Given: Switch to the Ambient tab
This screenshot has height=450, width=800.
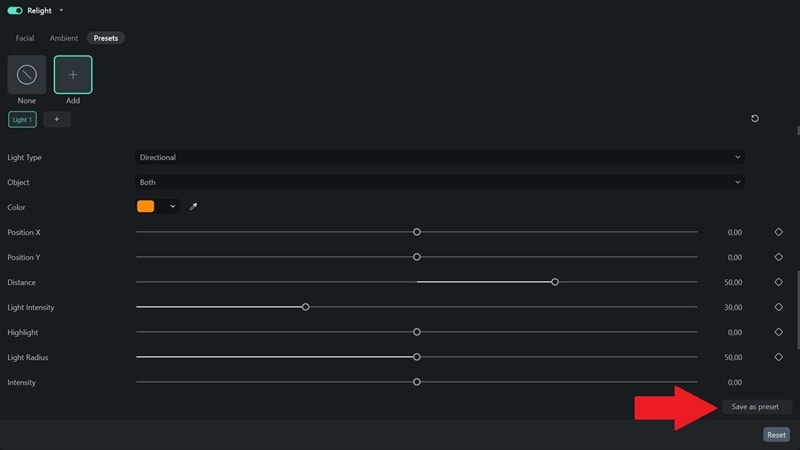Looking at the screenshot, I should coord(64,38).
